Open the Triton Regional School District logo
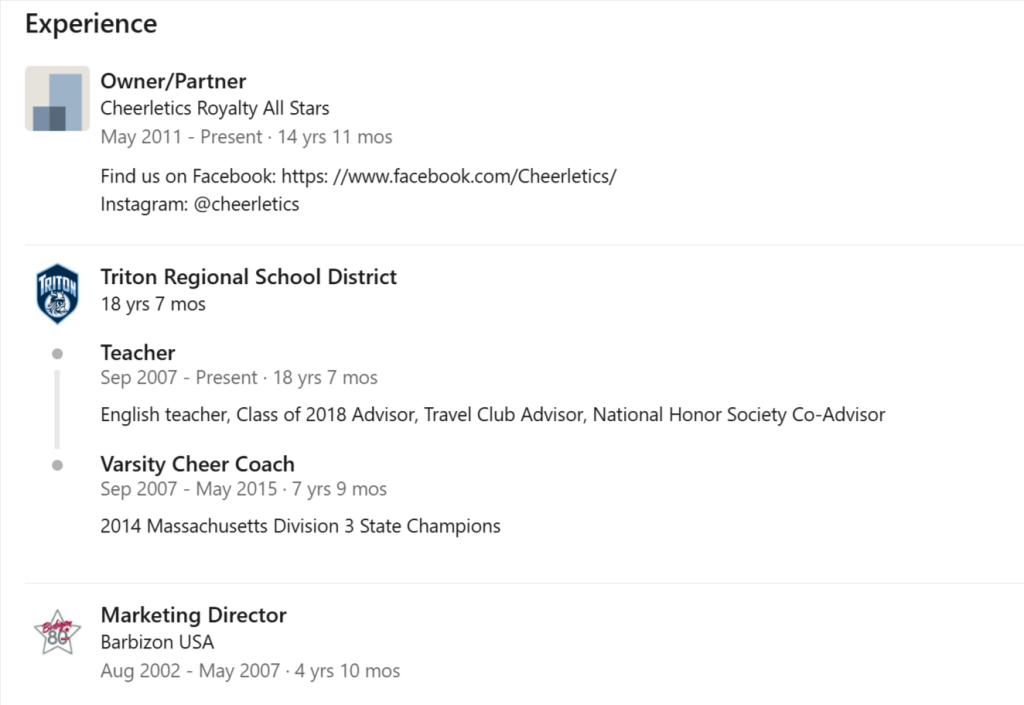Image resolution: width=1024 pixels, height=705 pixels. click(x=57, y=293)
